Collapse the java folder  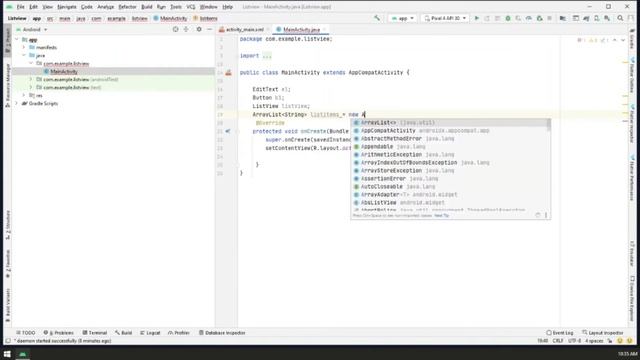(x=24, y=56)
